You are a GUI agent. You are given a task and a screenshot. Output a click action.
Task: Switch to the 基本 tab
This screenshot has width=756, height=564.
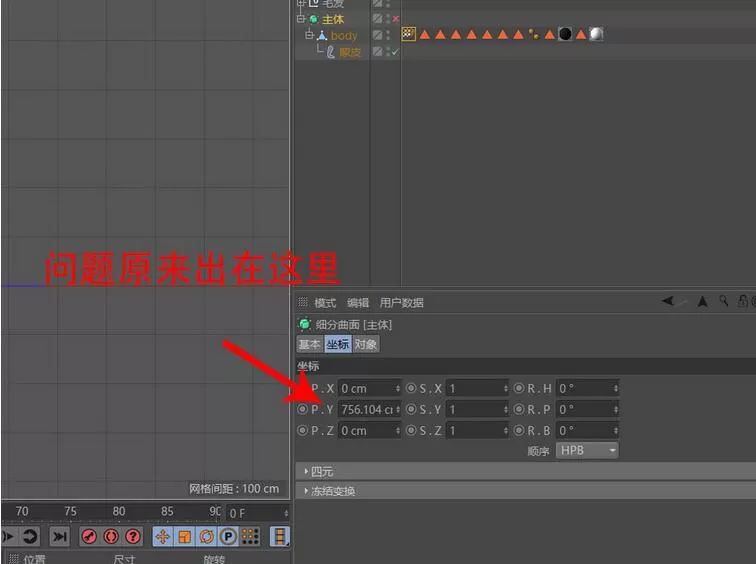pyautogui.click(x=310, y=344)
